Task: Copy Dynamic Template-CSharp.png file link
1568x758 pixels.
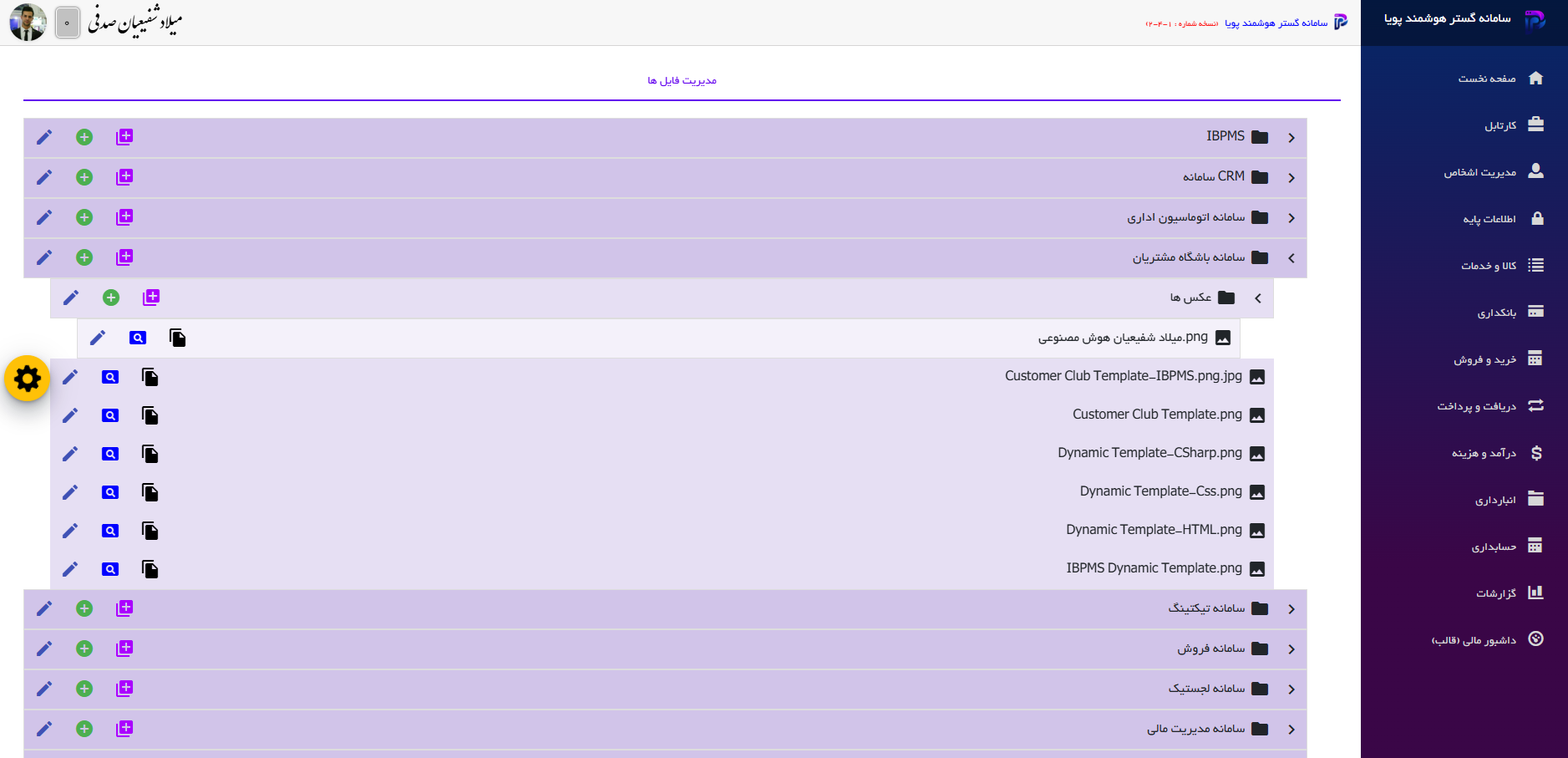Action: [150, 454]
